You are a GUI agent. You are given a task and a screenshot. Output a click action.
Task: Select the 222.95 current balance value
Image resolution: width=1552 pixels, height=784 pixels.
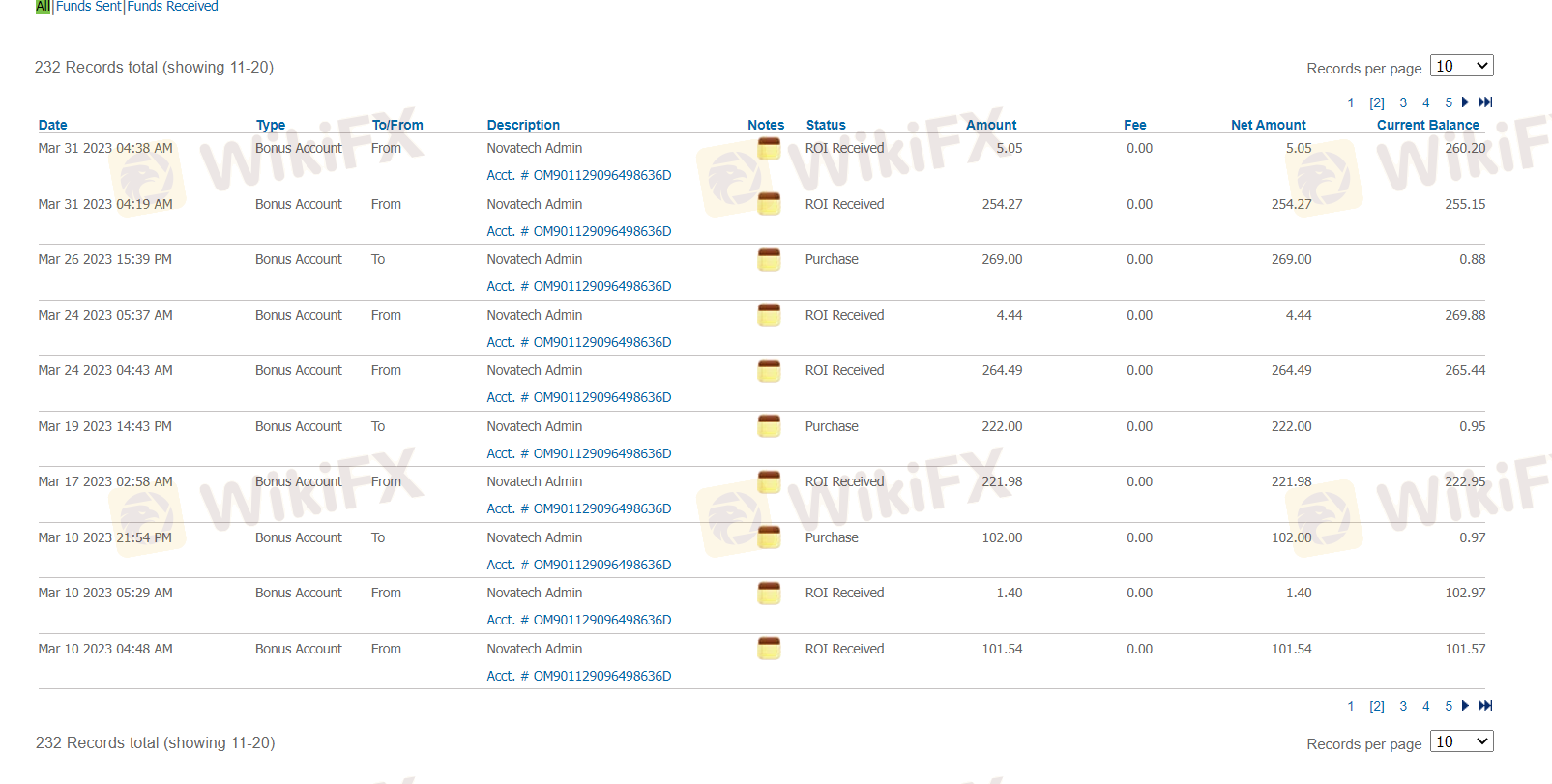pos(1465,482)
